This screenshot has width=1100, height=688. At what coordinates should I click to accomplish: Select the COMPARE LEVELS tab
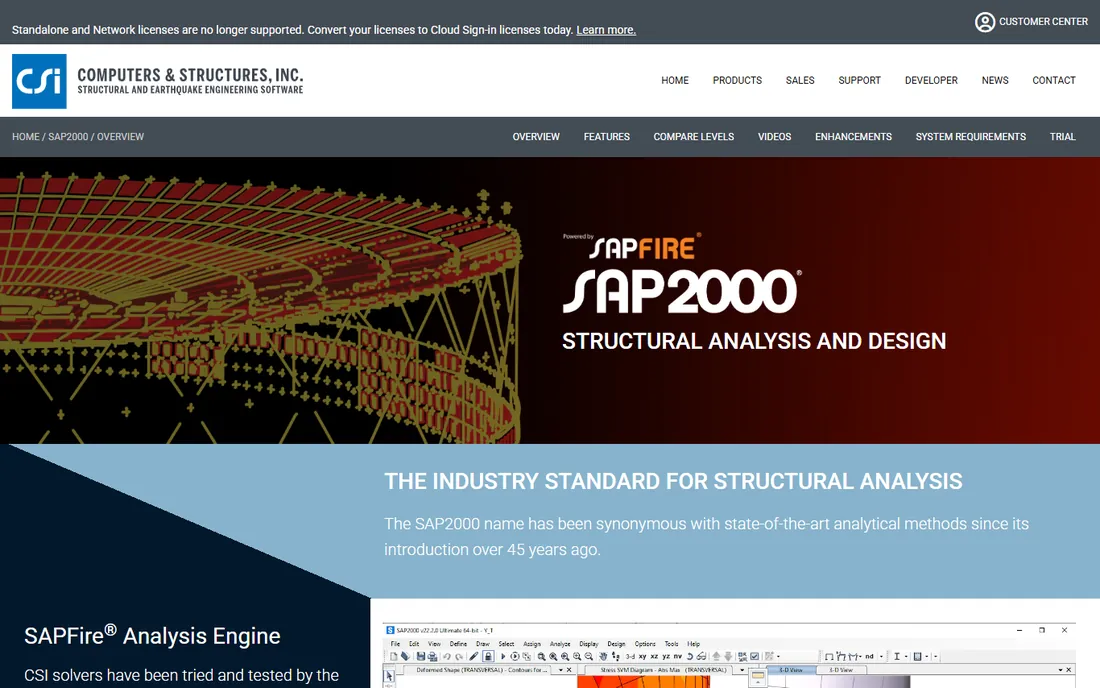694,137
